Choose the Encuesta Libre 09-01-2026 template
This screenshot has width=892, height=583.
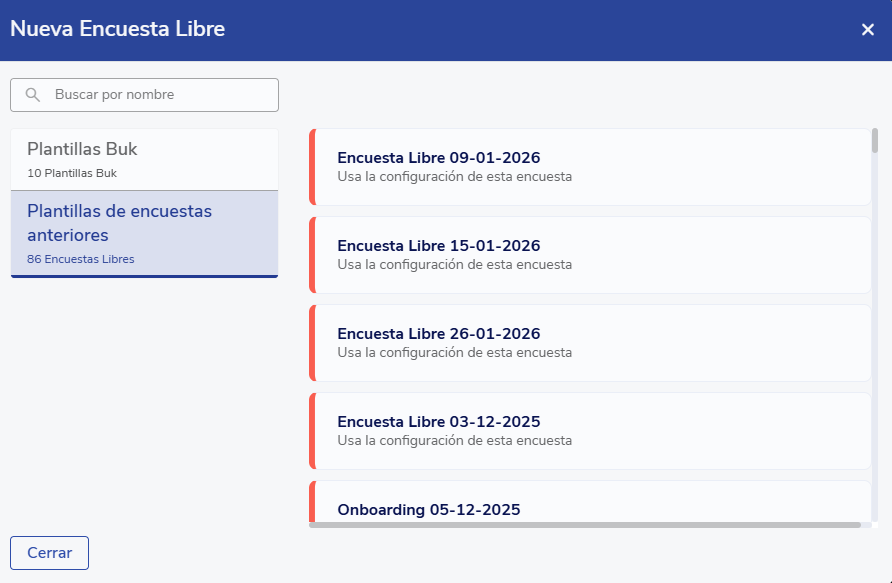tap(590, 167)
